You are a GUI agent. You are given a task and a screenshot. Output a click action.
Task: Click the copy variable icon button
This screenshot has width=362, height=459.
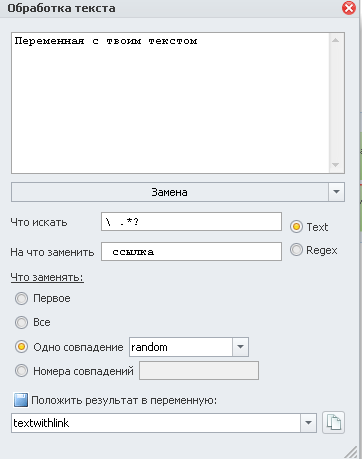pyautogui.click(x=333, y=423)
